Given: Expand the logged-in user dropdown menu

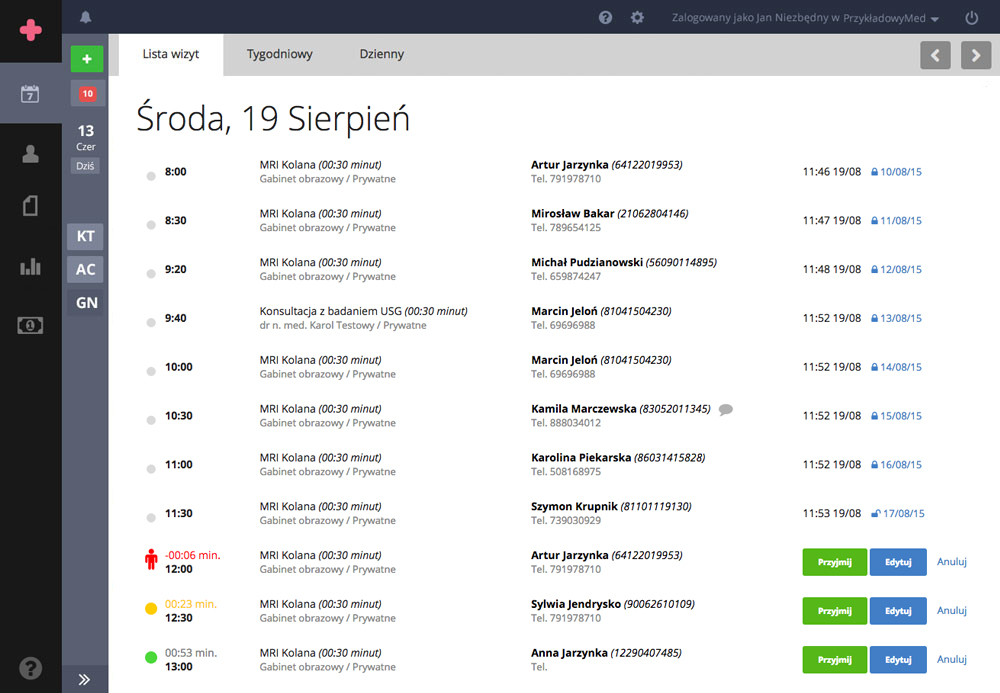Looking at the screenshot, I should [x=805, y=18].
